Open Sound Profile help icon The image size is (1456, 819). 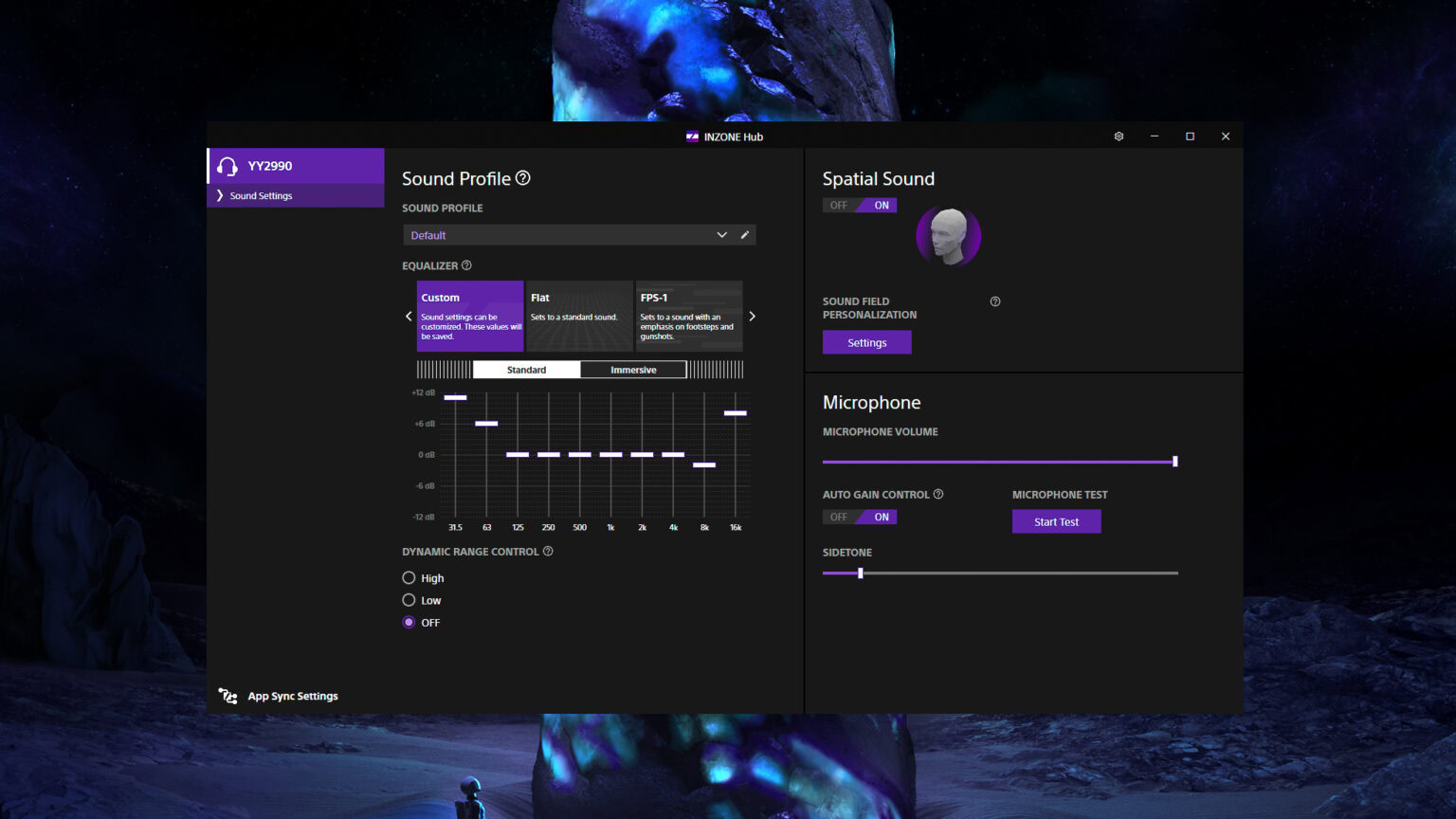522,178
